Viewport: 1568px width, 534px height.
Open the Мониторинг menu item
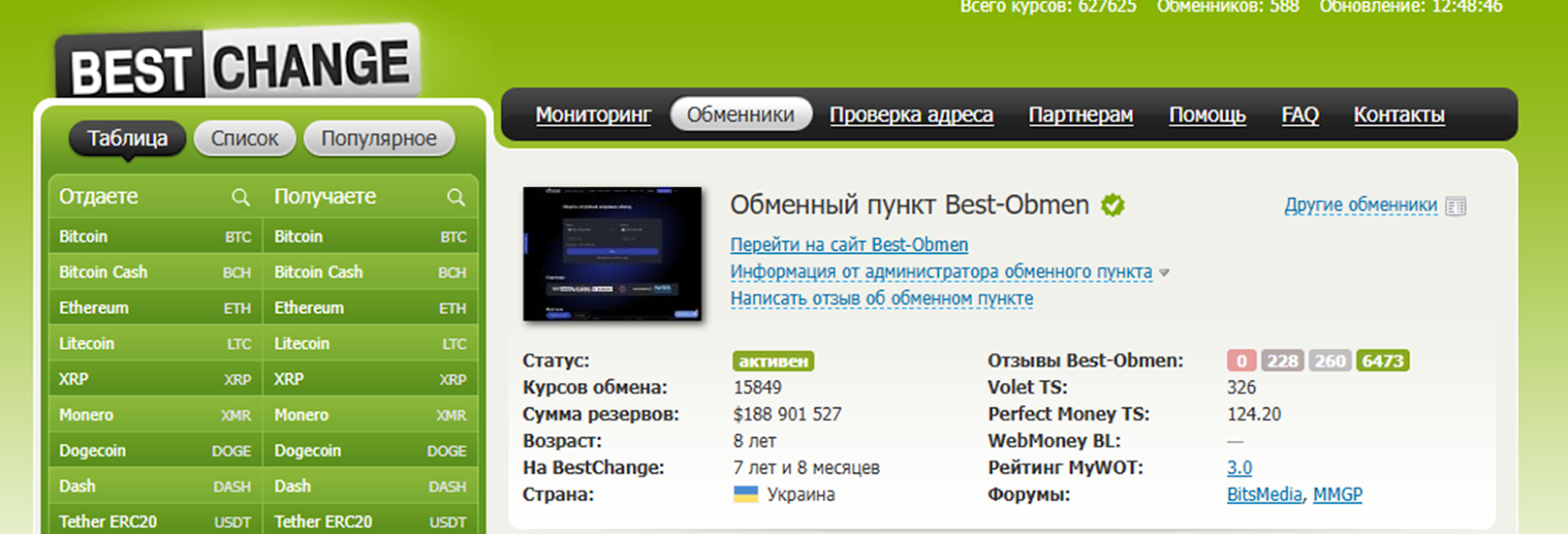(x=593, y=115)
